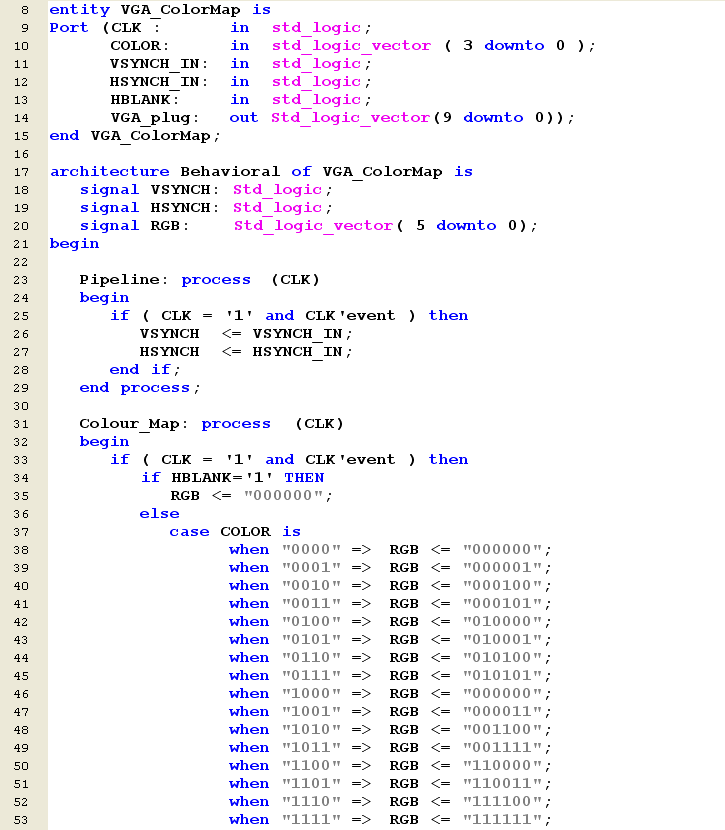
Task: Click 'std_logic_vector' type on line 10
Action: (x=351, y=46)
